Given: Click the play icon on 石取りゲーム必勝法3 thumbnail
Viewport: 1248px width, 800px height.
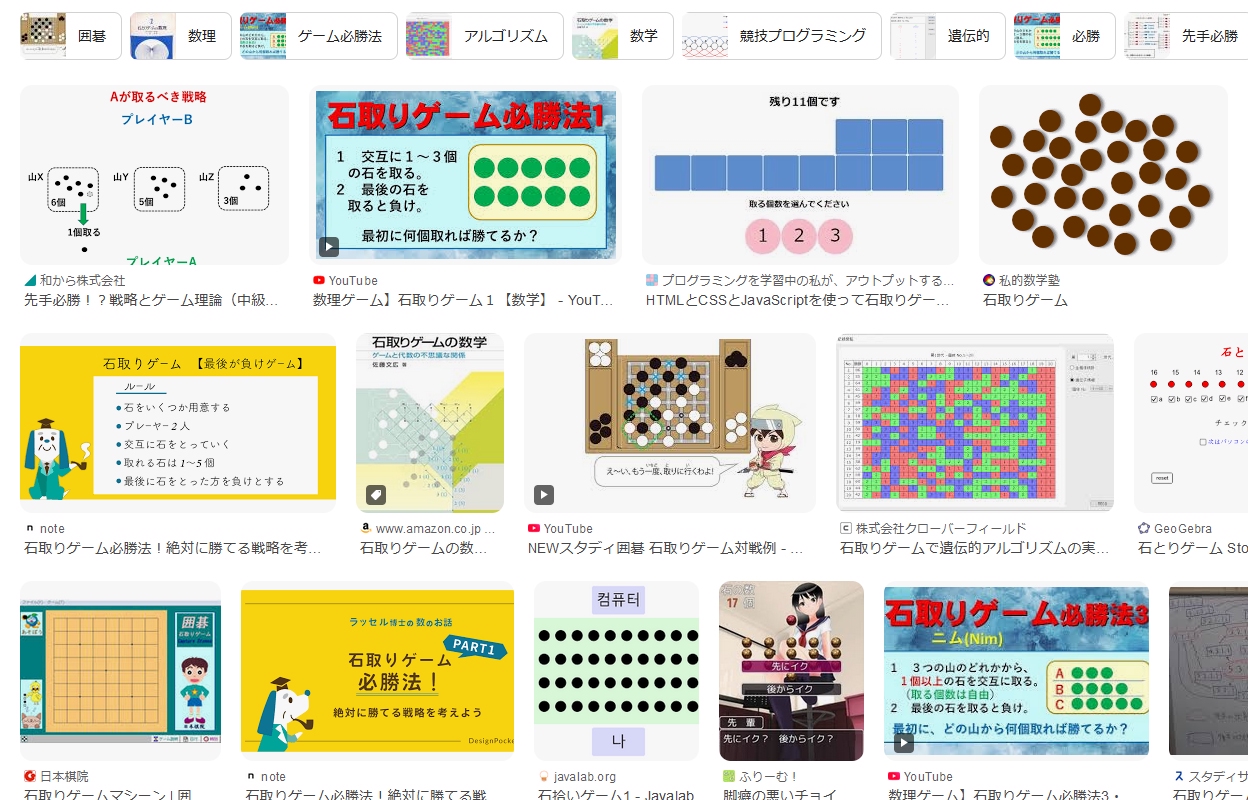Looking at the screenshot, I should (x=903, y=743).
